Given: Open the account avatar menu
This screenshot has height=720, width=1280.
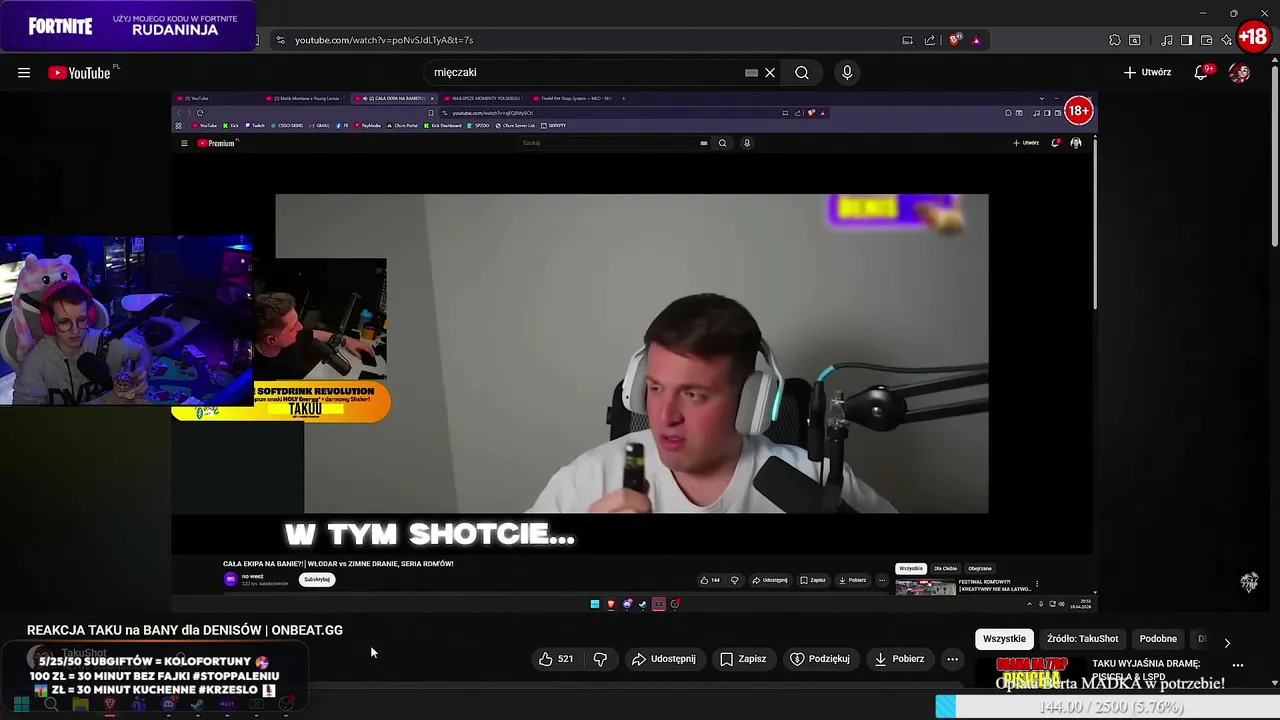Looking at the screenshot, I should click(x=1240, y=72).
